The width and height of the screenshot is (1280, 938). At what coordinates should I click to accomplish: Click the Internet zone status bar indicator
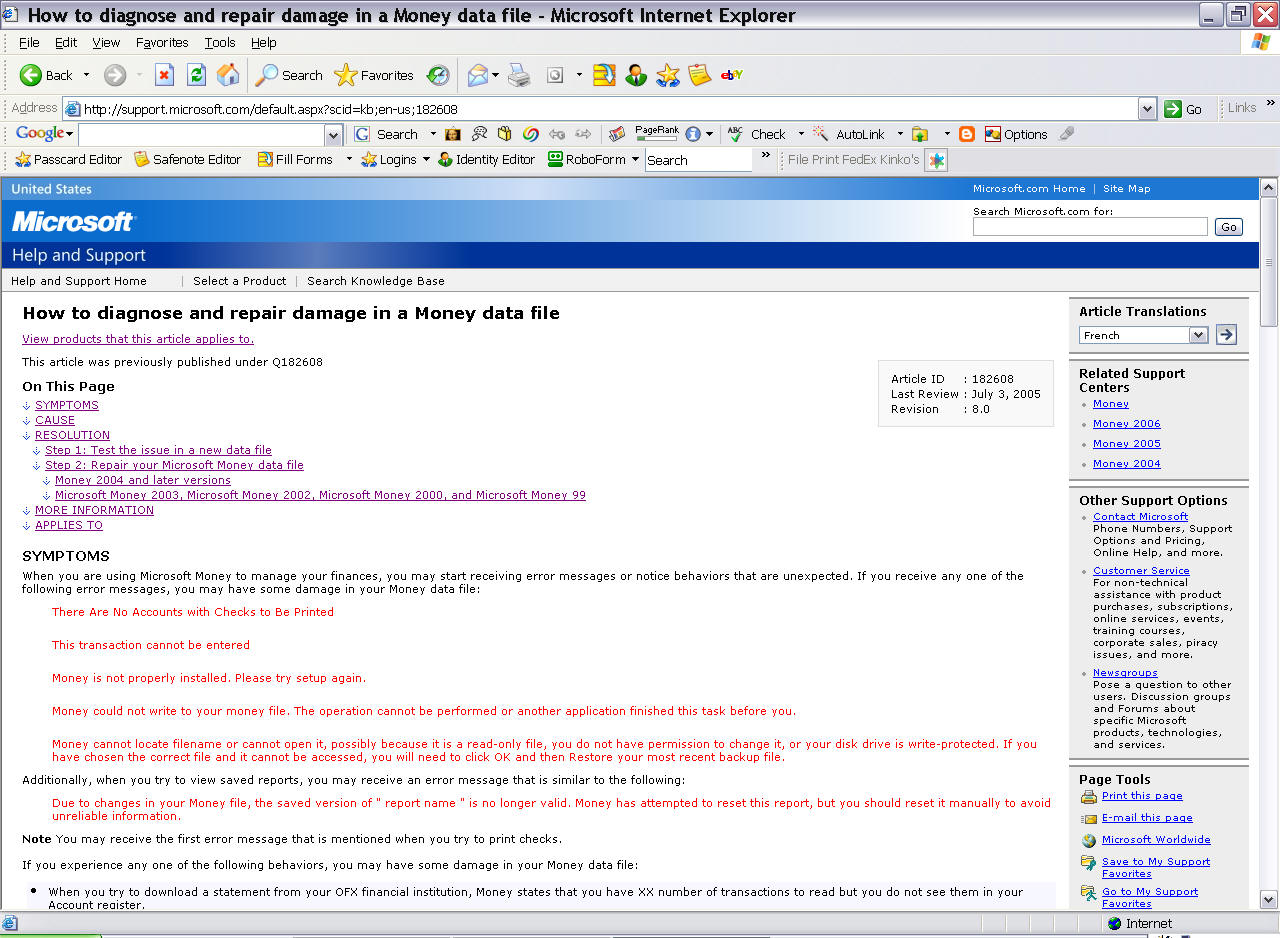(x=1140, y=923)
